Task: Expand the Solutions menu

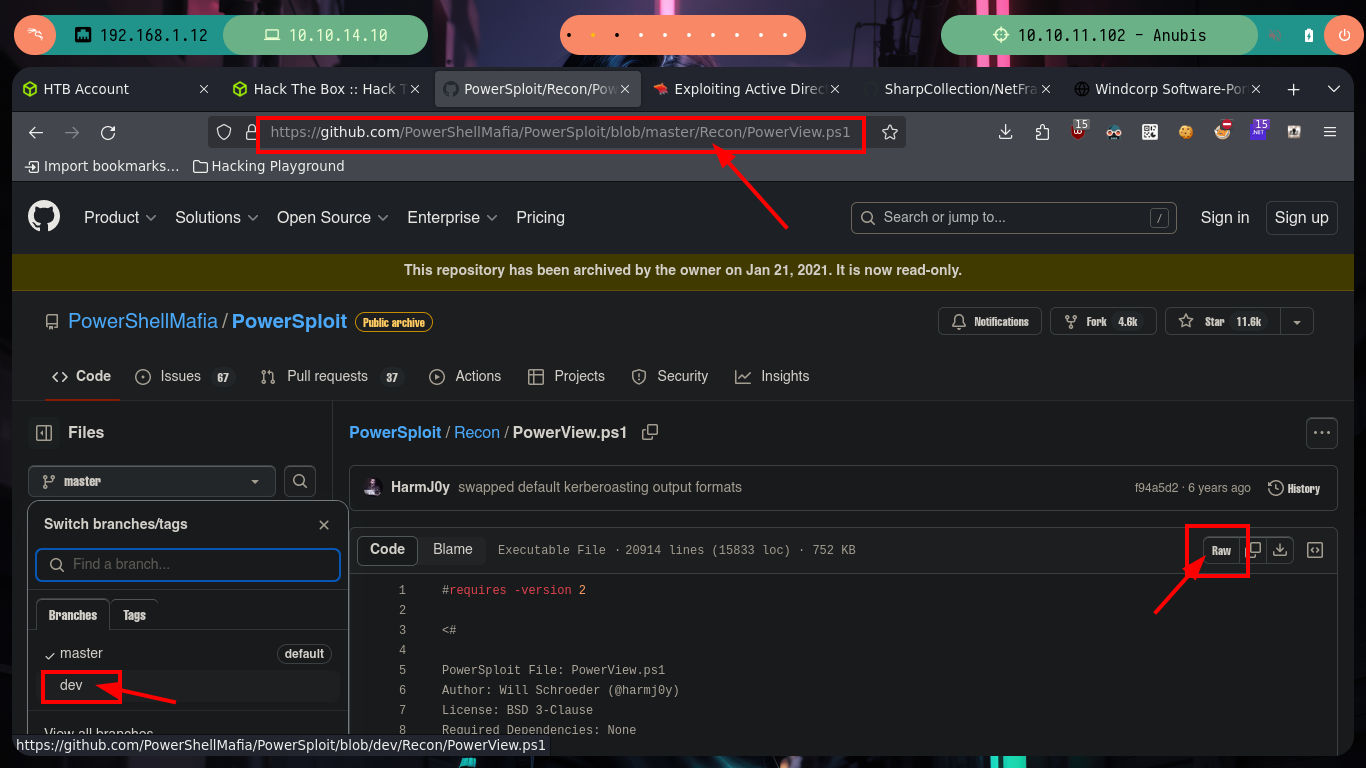Action: tap(217, 217)
